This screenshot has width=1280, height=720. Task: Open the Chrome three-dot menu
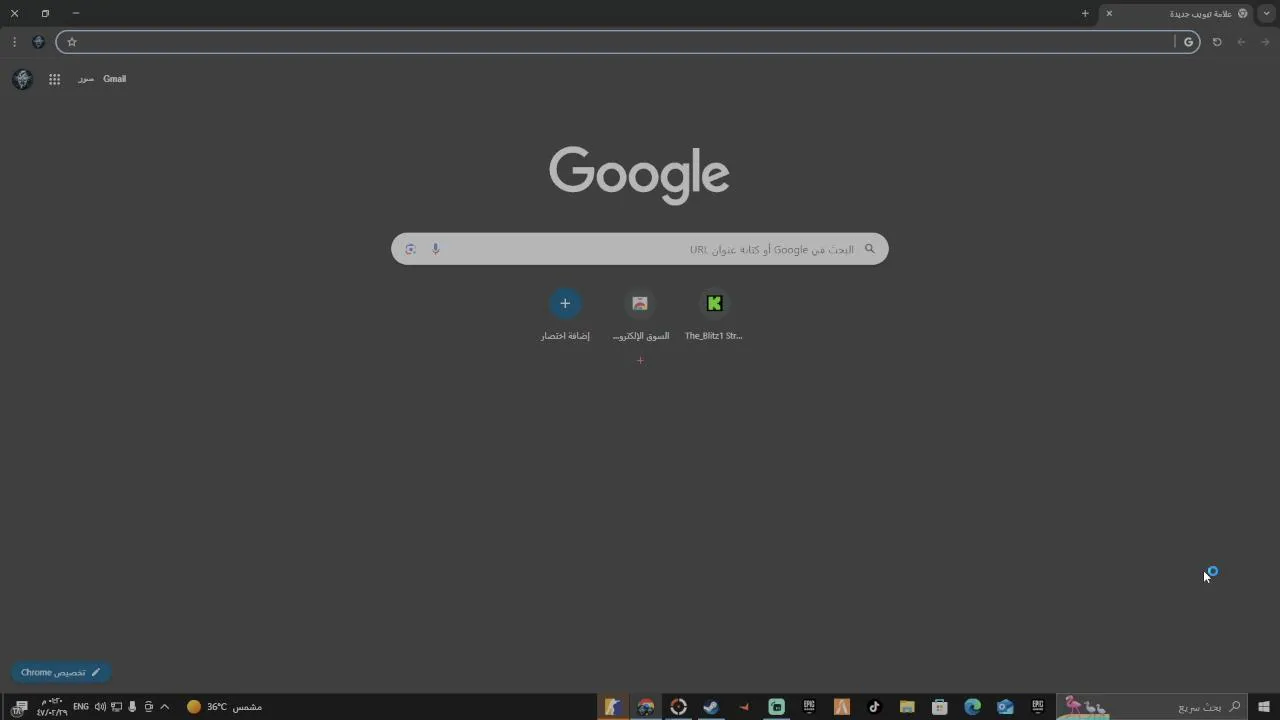pyautogui.click(x=14, y=42)
